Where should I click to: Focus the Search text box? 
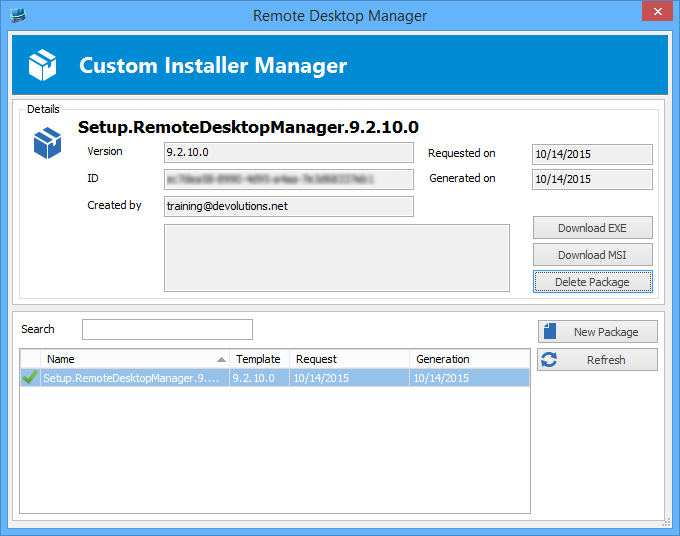(167, 330)
